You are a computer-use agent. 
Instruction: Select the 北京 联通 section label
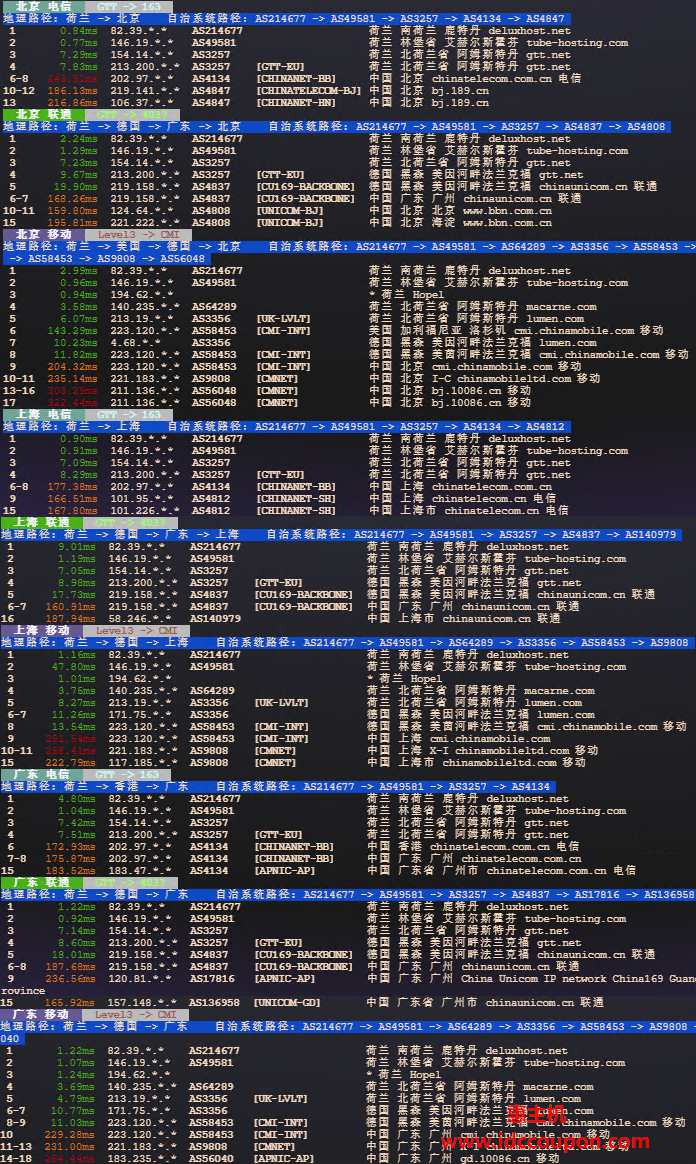coord(43,115)
